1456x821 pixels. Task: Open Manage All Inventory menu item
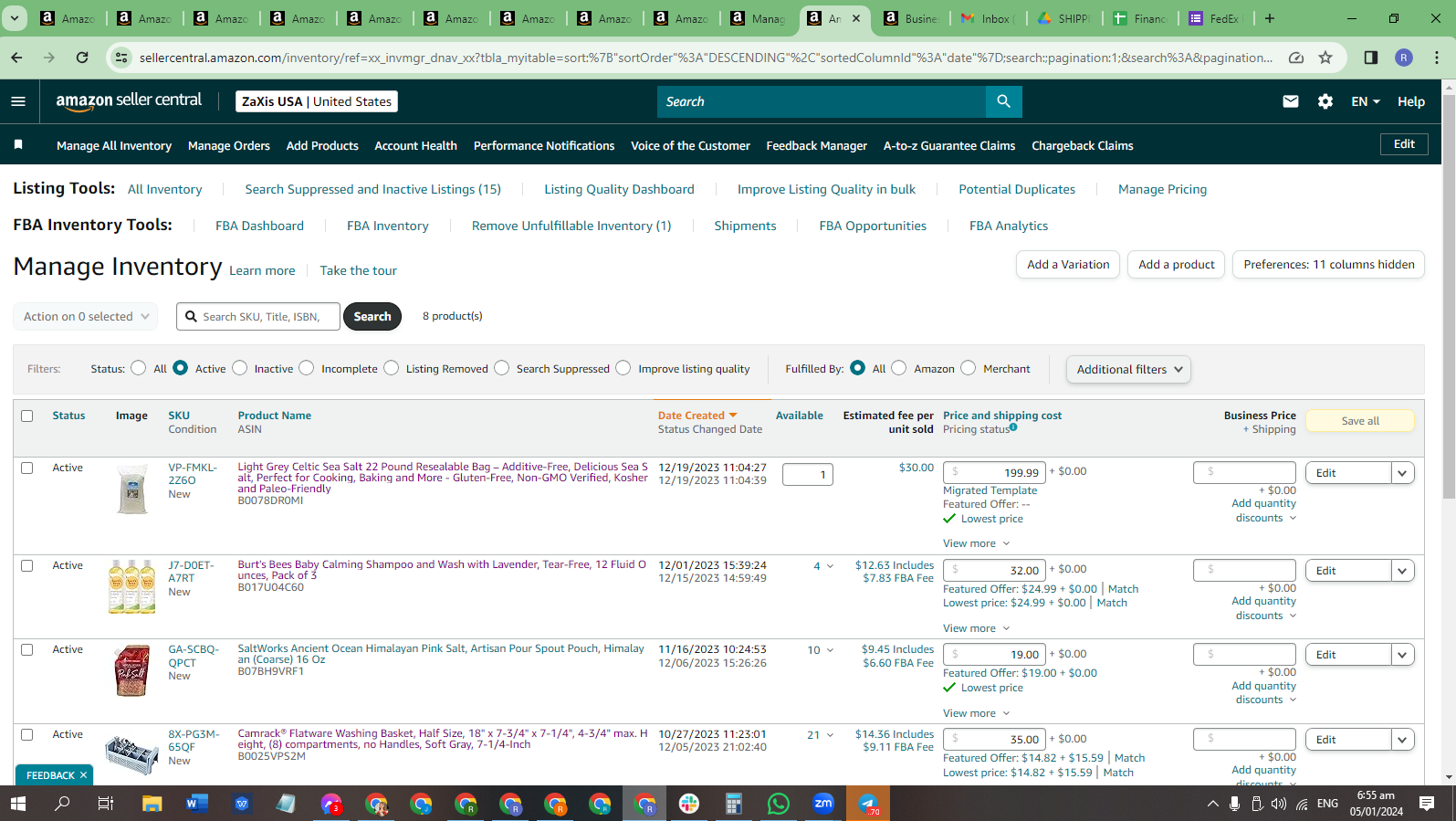coord(114,145)
